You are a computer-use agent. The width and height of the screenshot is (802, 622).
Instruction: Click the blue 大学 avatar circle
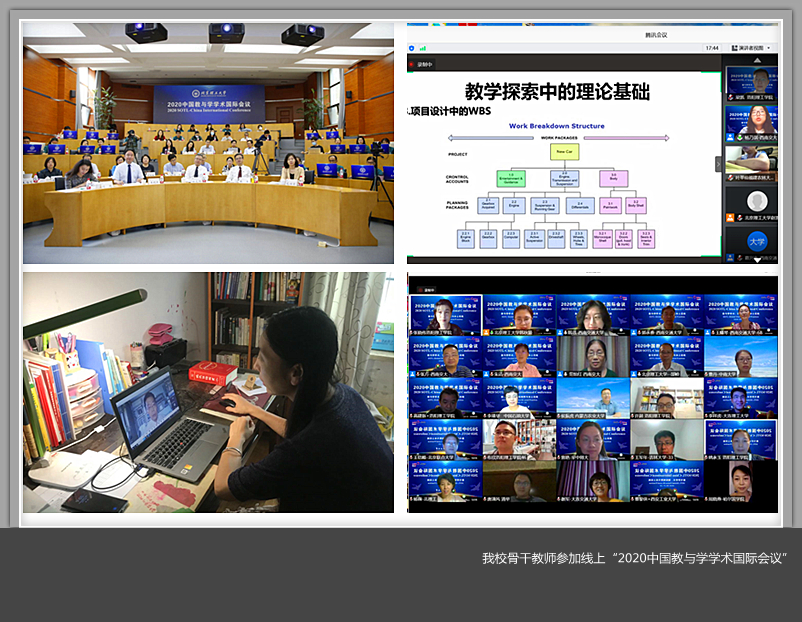coord(759,241)
